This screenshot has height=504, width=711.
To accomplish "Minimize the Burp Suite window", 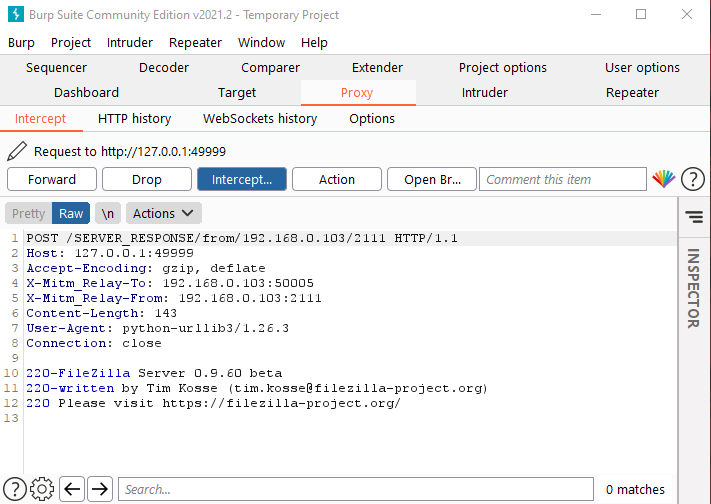I will click(596, 14).
